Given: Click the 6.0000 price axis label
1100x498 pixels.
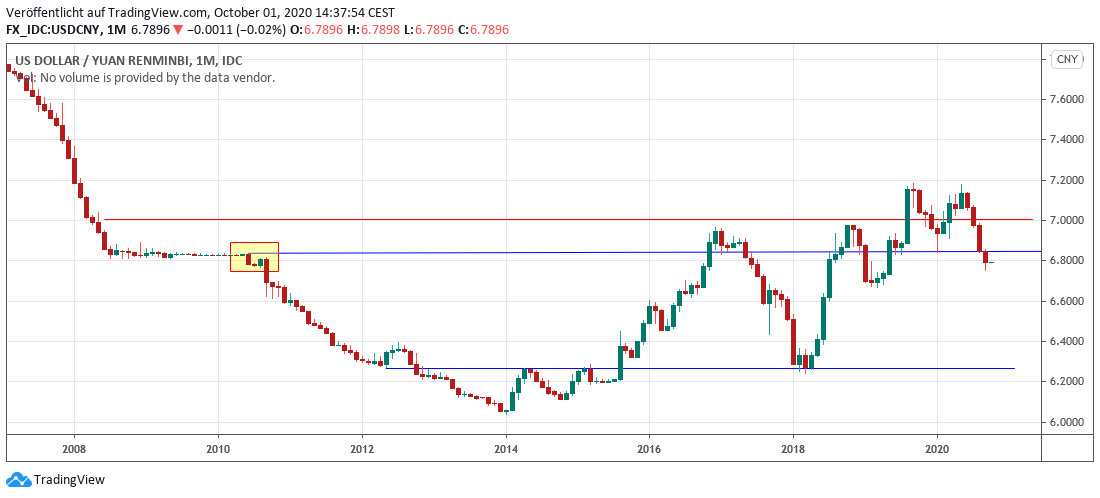Looking at the screenshot, I should (1067, 422).
